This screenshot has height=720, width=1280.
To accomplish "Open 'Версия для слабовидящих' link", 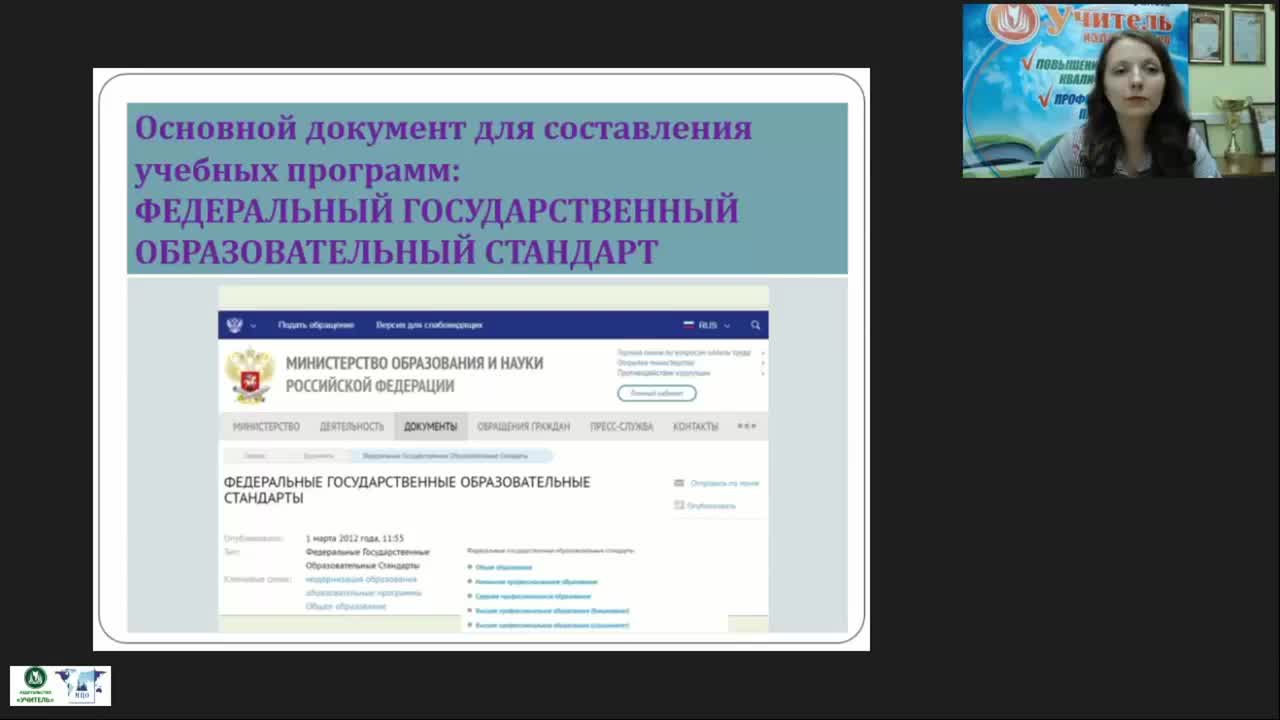I will coord(429,325).
